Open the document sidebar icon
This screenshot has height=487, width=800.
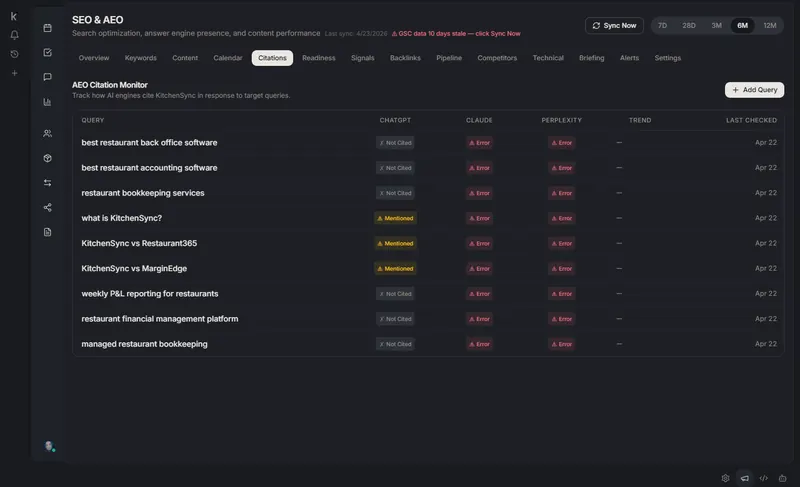[47, 232]
